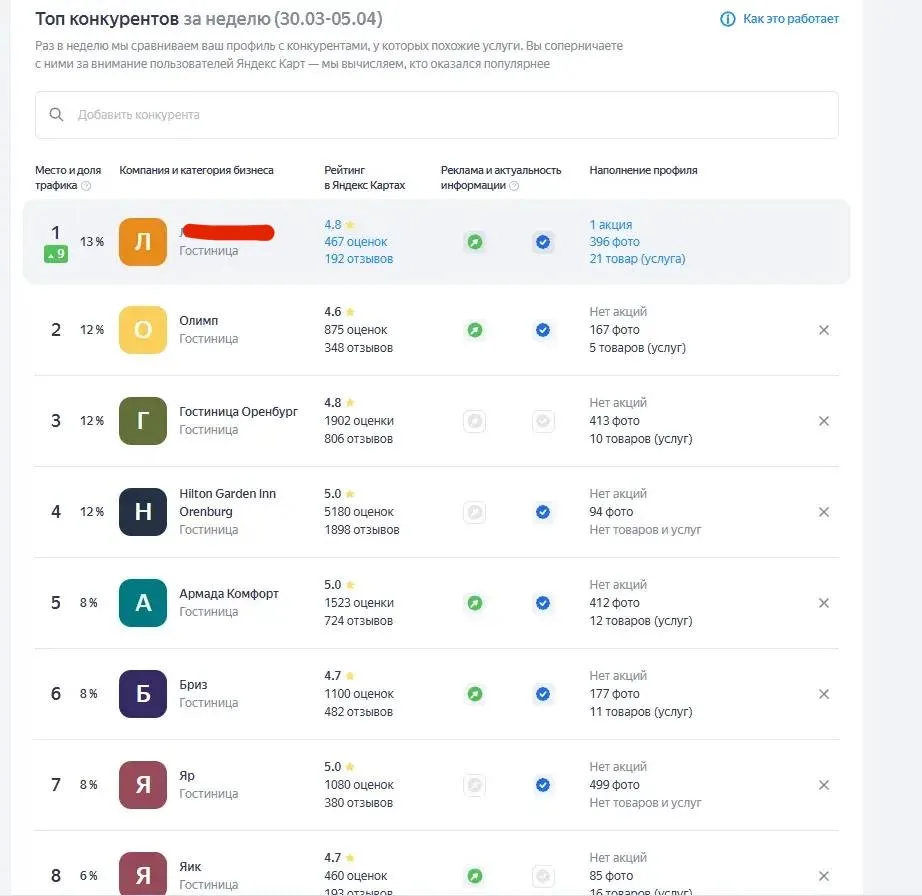Click the 'Я' avatar of Яр hotel

click(143, 785)
